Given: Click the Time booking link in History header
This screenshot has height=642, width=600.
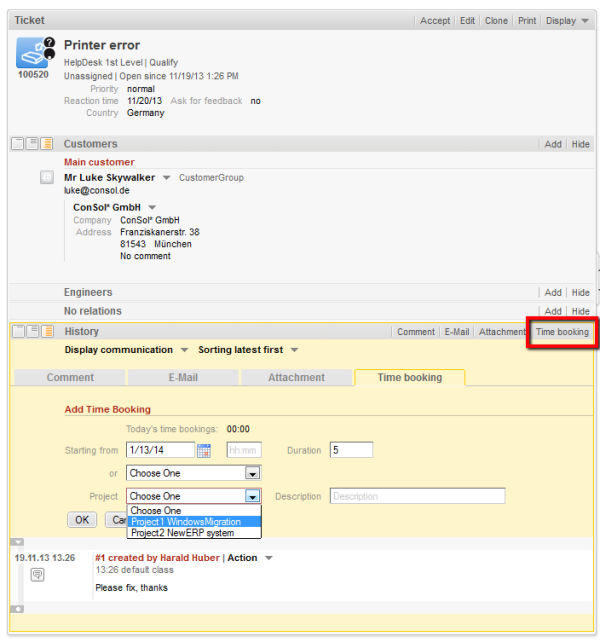Looking at the screenshot, I should tap(561, 331).
